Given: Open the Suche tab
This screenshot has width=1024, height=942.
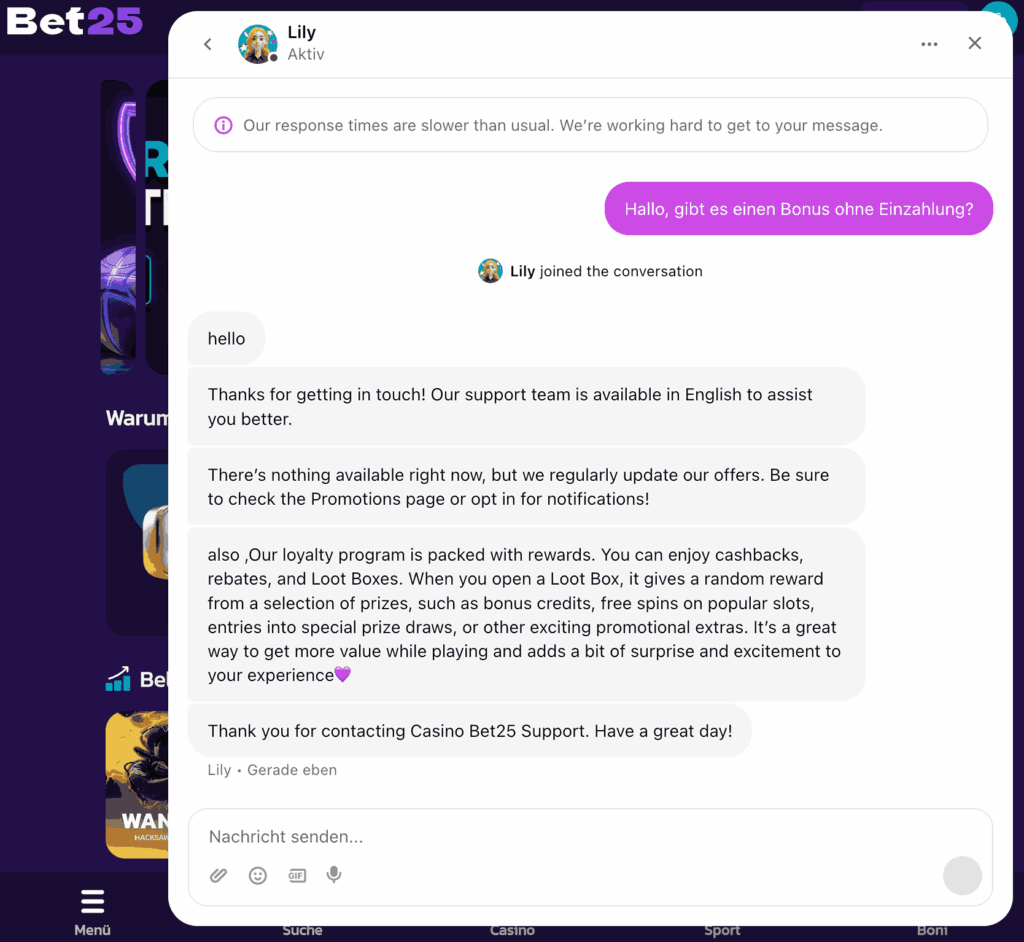Looking at the screenshot, I should pyautogui.click(x=302, y=930).
